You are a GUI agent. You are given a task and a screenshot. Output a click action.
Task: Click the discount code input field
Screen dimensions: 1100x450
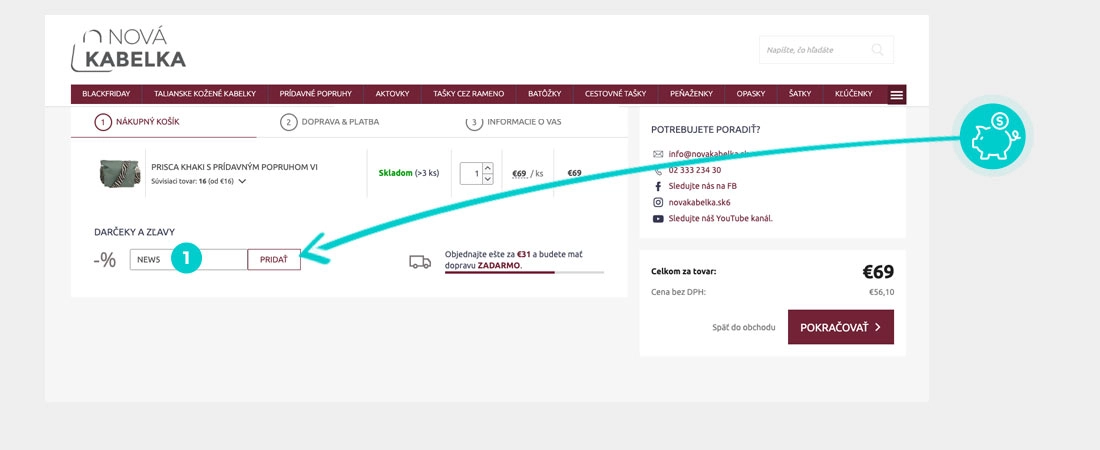[188, 260]
